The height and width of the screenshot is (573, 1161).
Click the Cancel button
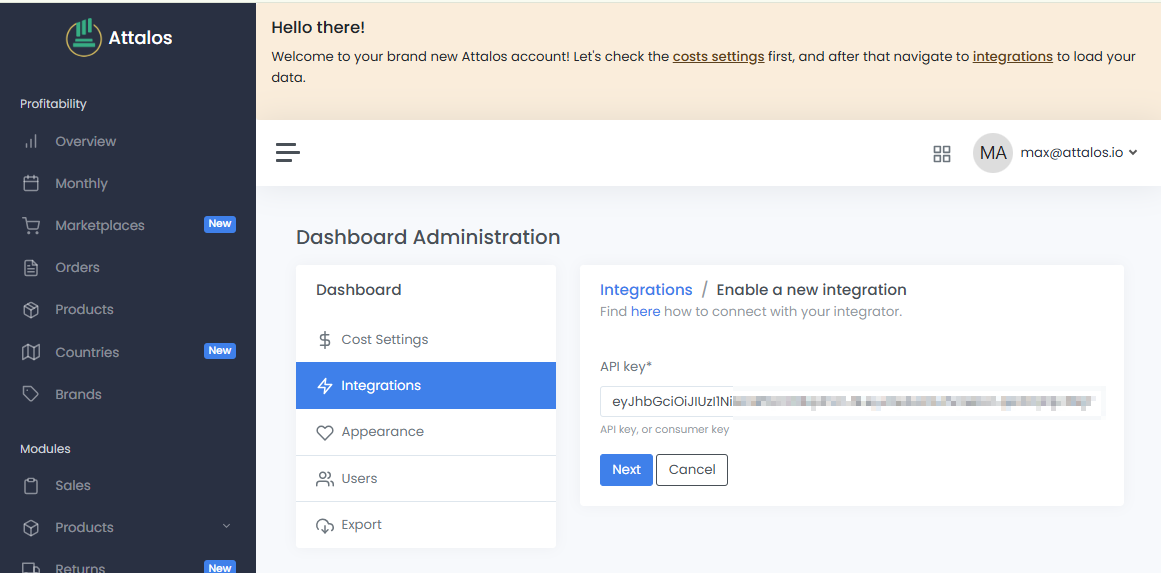click(692, 469)
